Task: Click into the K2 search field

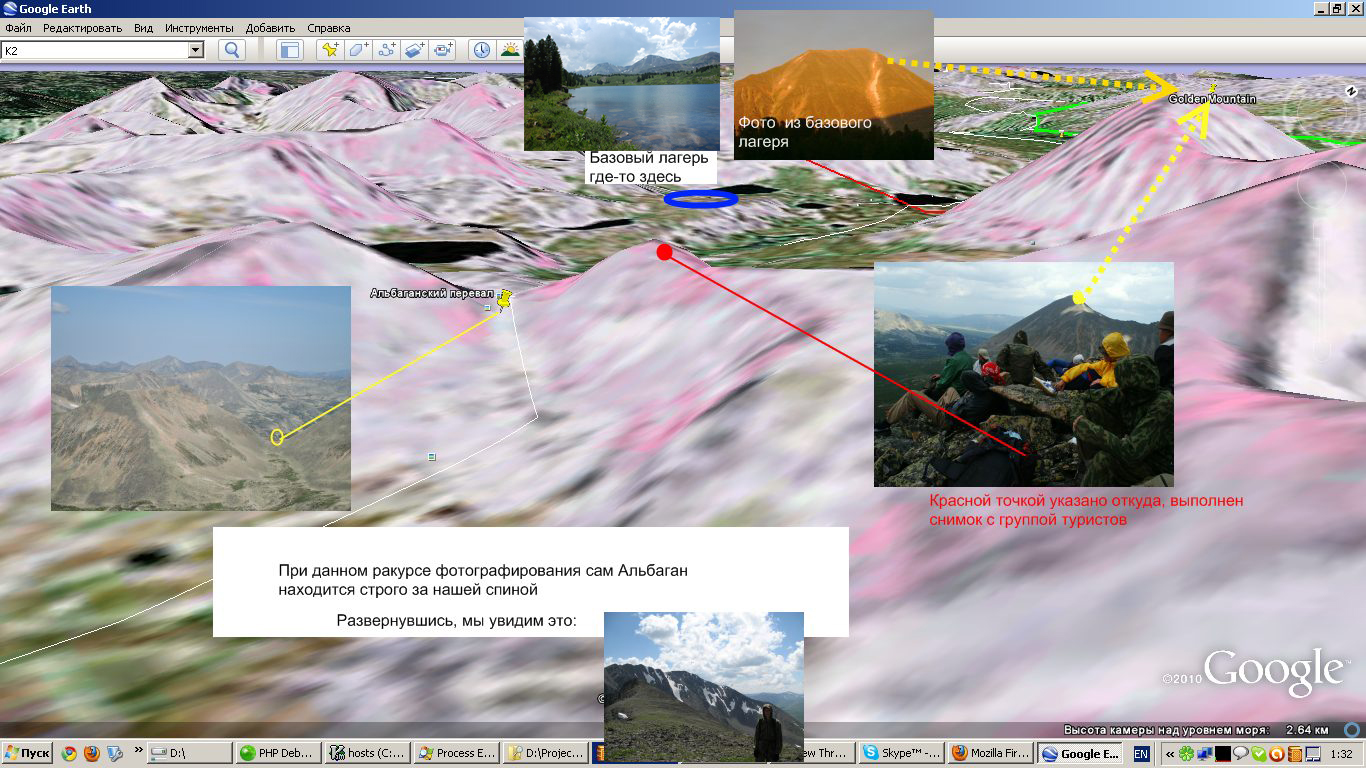Action: (x=95, y=50)
